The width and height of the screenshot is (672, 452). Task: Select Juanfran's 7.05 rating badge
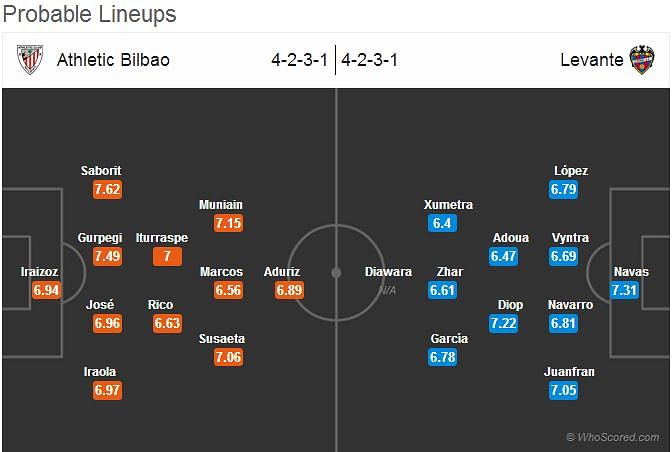click(x=564, y=390)
